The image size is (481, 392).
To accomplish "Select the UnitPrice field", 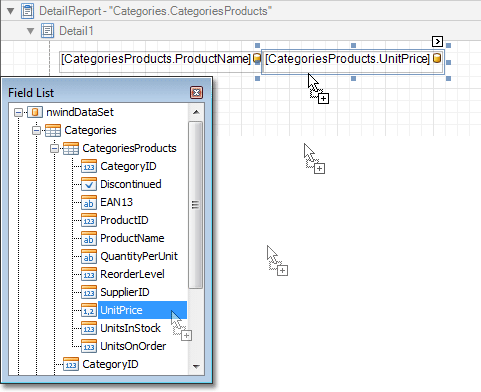I will (142, 310).
